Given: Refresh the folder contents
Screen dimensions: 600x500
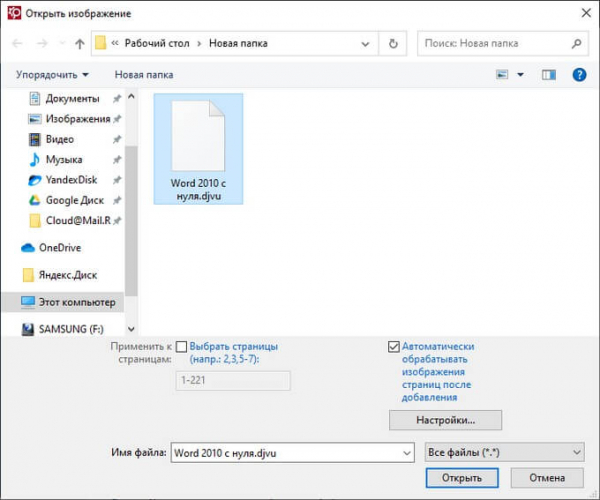Looking at the screenshot, I should point(393,44).
